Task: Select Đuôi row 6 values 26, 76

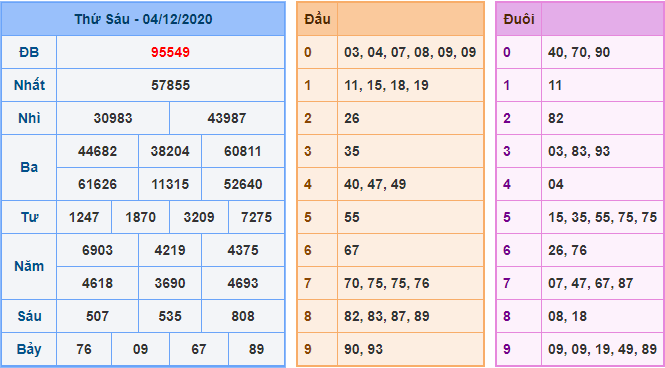Action: (567, 250)
